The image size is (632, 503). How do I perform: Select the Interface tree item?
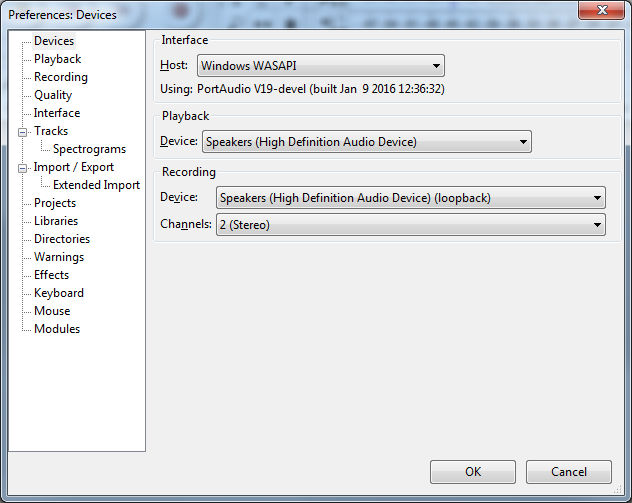pos(57,113)
